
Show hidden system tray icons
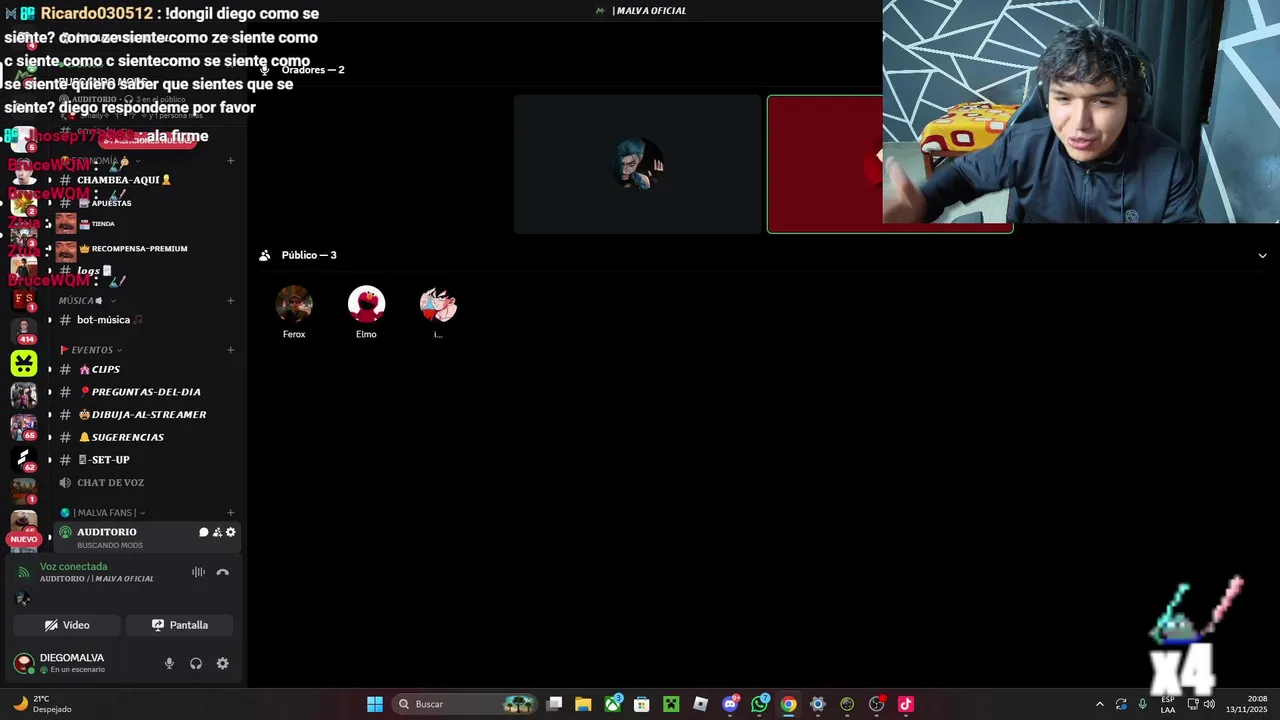click(x=1100, y=704)
